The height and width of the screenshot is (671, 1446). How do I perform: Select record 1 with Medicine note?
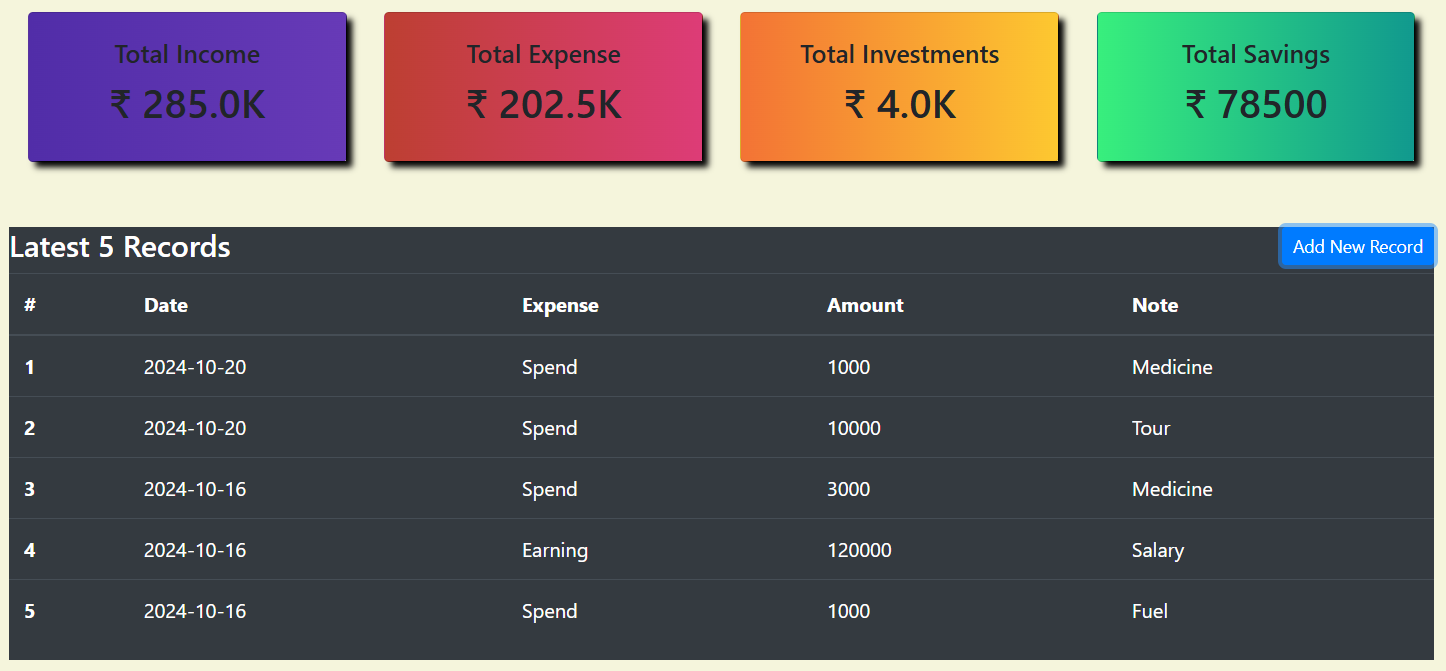(x=721, y=367)
